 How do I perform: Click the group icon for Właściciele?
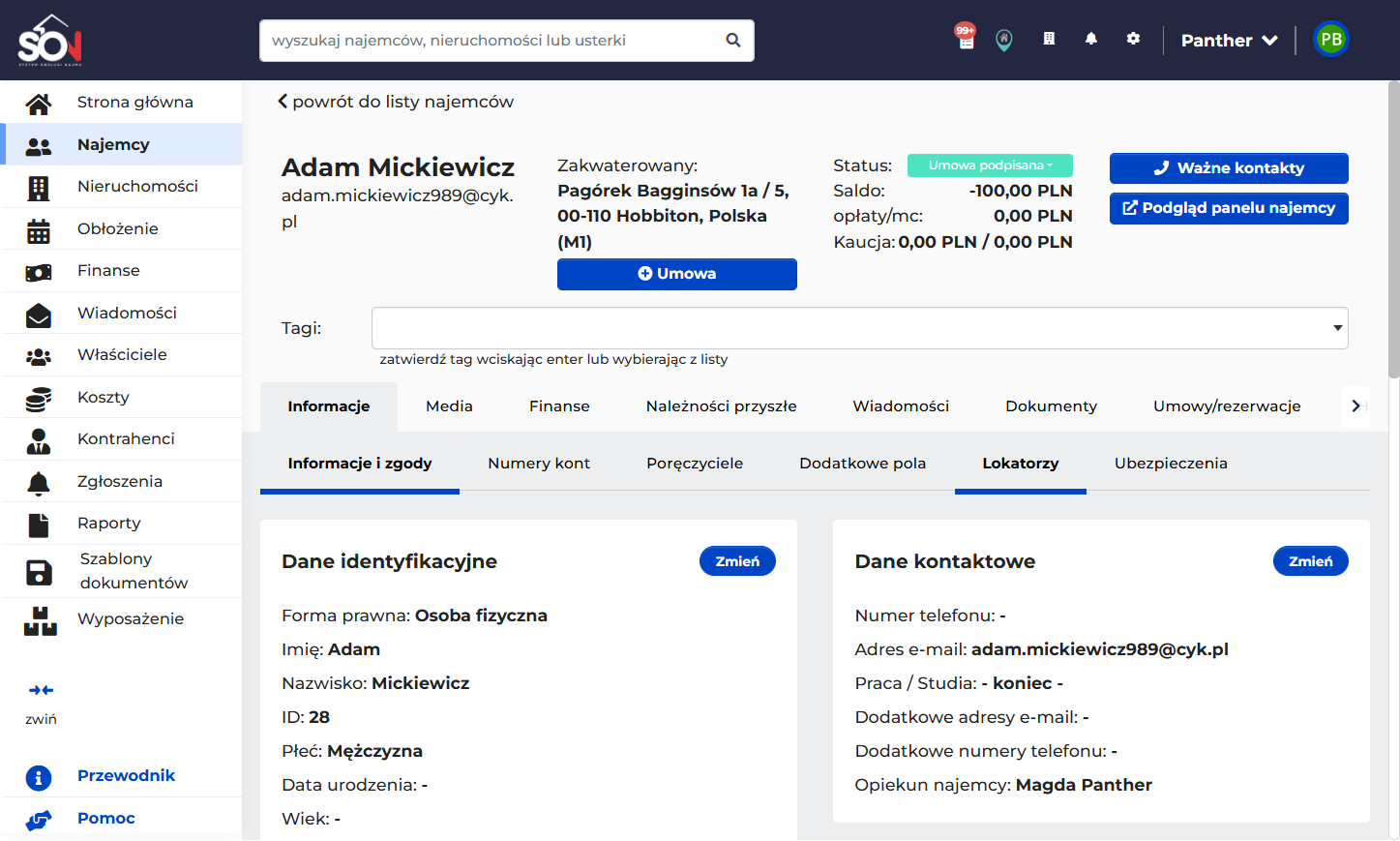[x=39, y=356]
